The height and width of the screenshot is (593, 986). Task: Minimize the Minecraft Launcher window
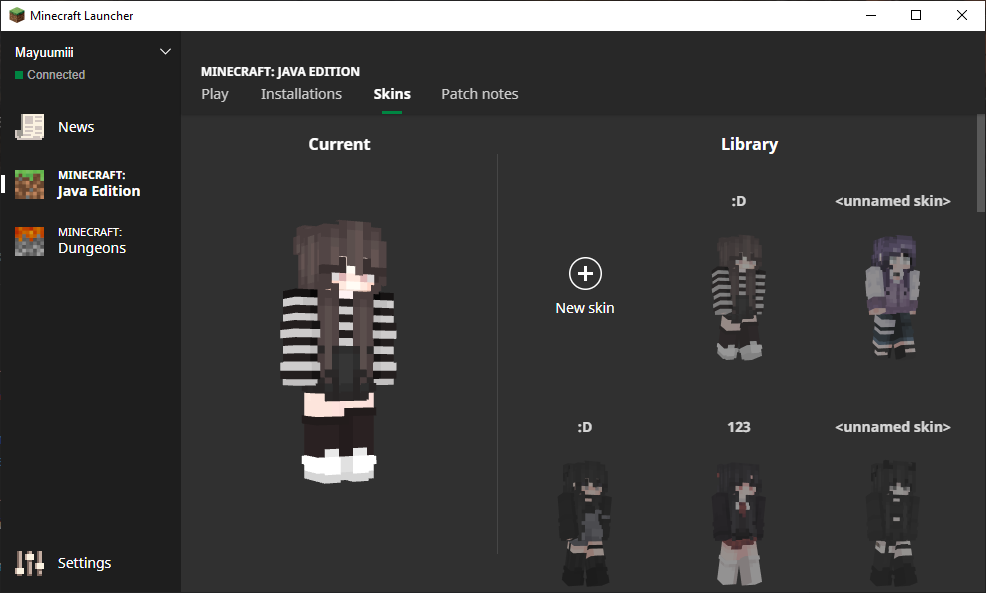coord(871,15)
